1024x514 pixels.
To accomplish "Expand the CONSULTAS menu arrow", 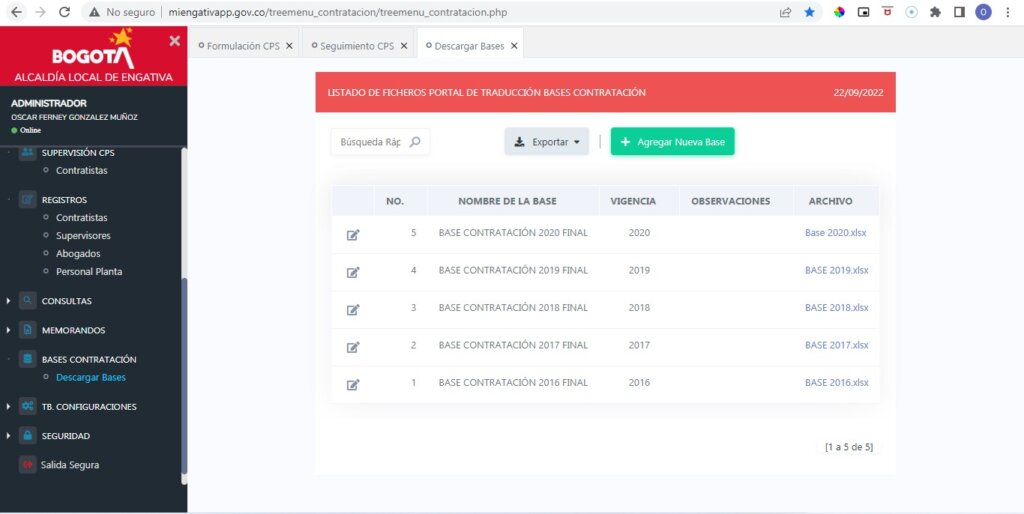I will [x=8, y=301].
